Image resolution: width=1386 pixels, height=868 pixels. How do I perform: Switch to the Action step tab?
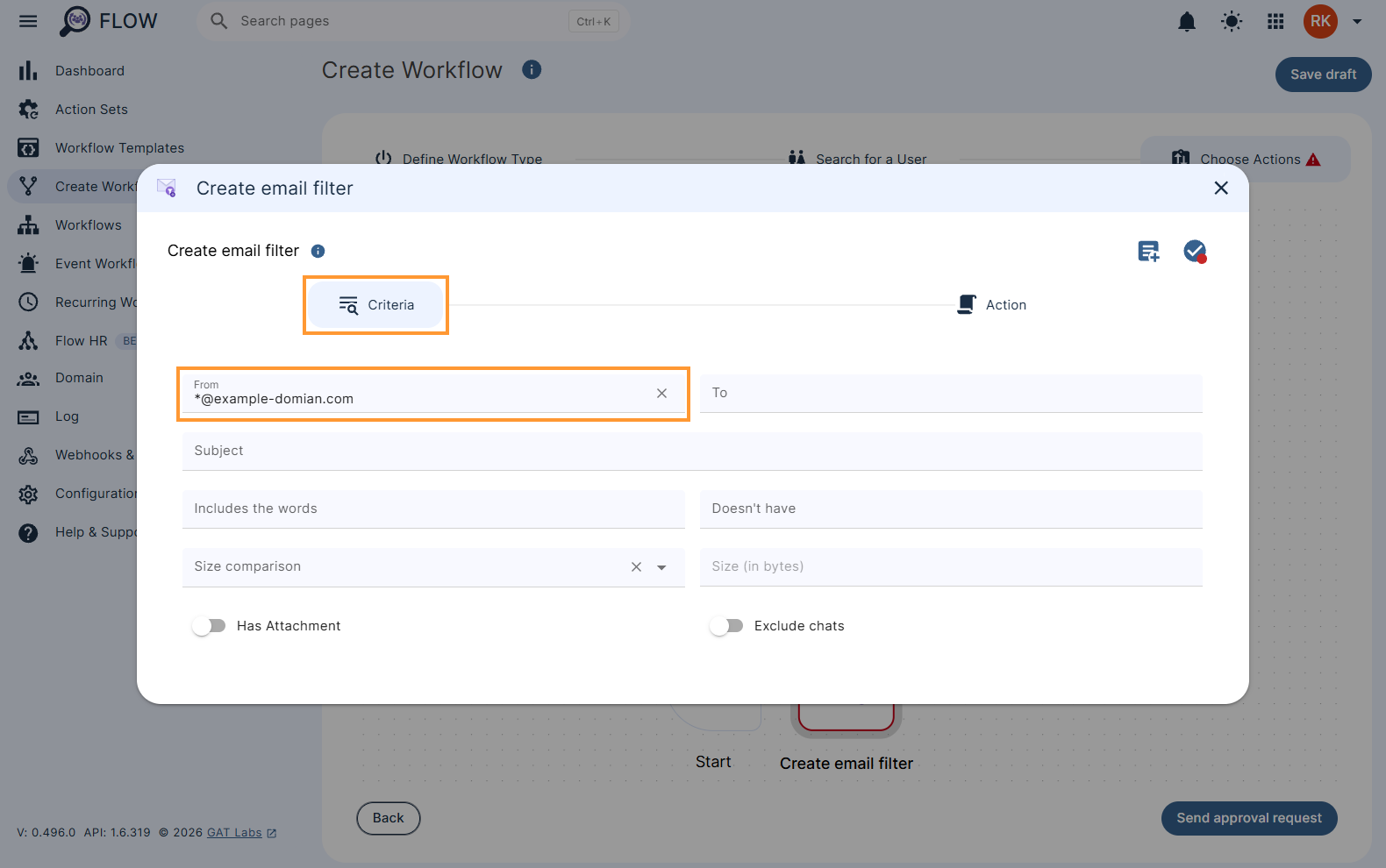[x=991, y=305]
